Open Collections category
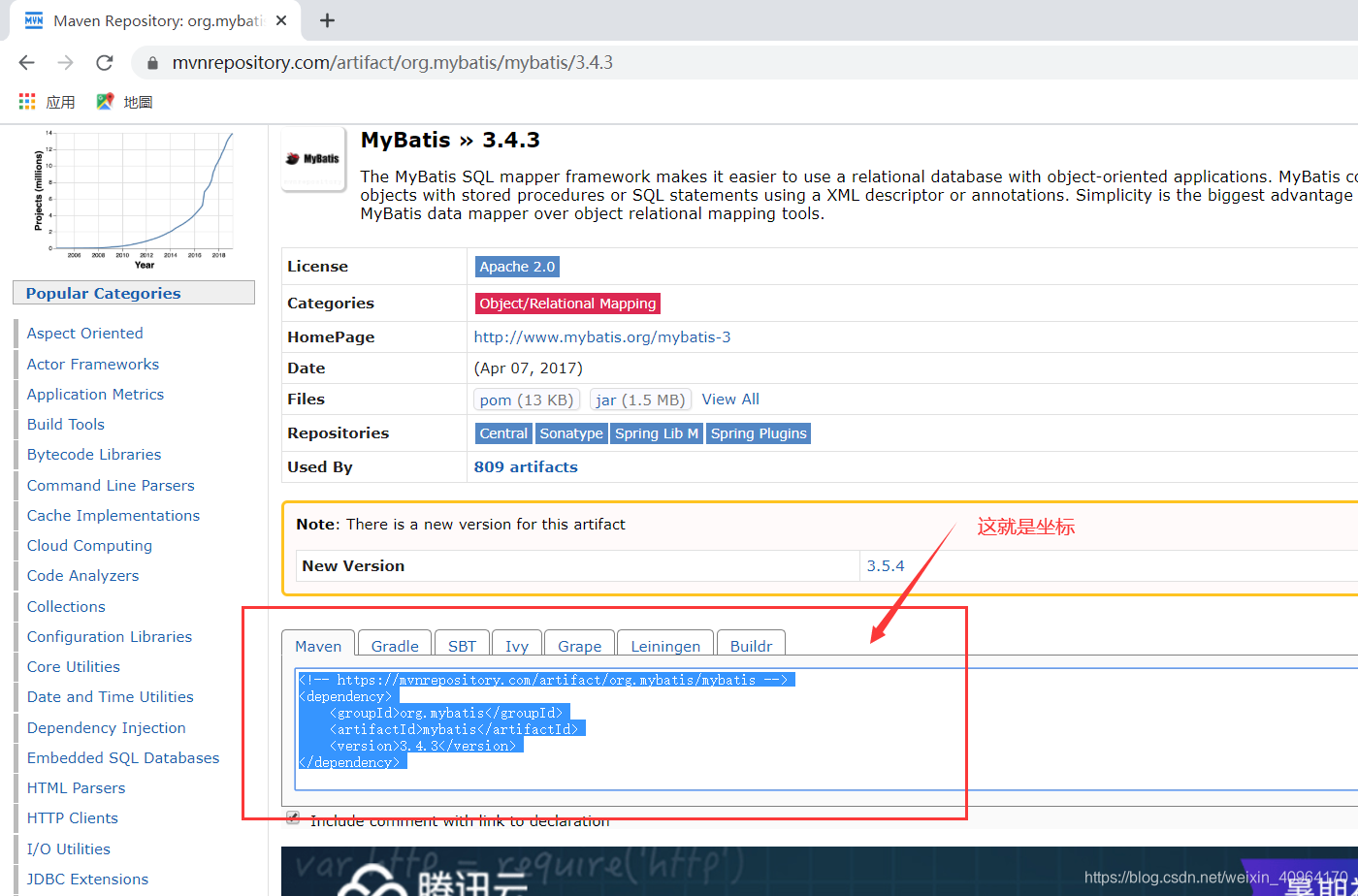 pos(66,607)
